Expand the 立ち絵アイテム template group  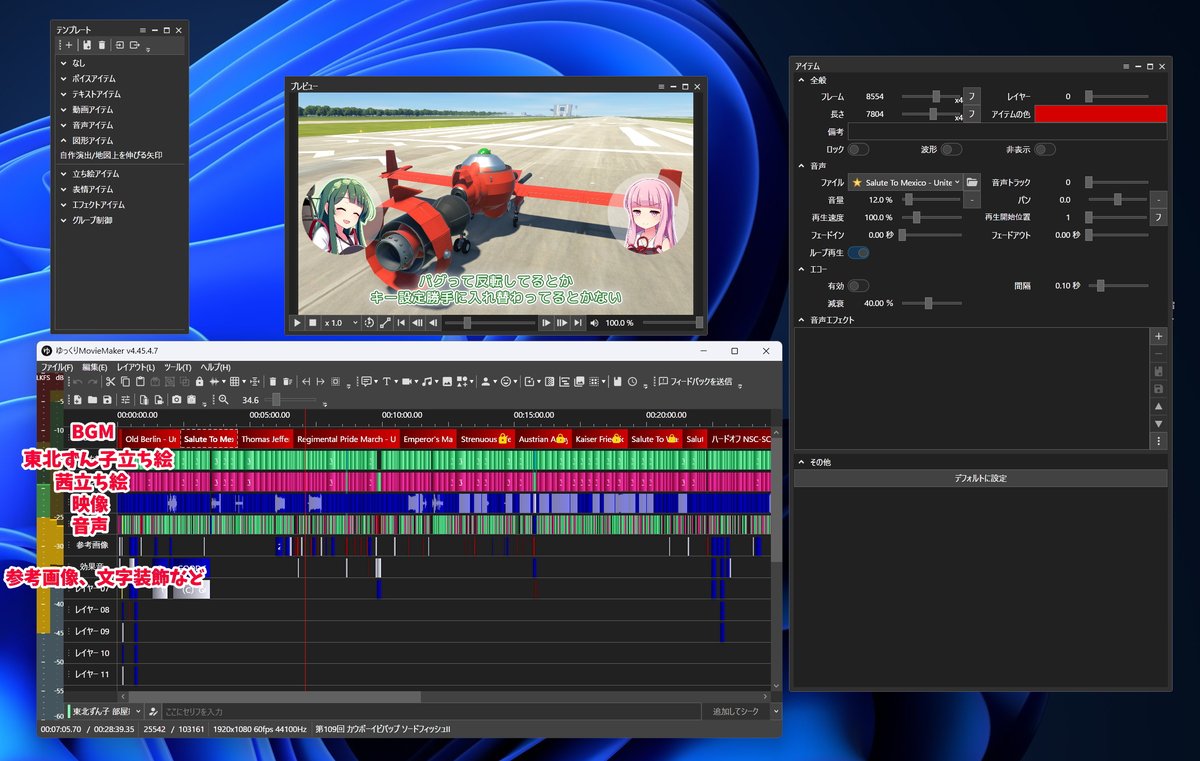63,174
